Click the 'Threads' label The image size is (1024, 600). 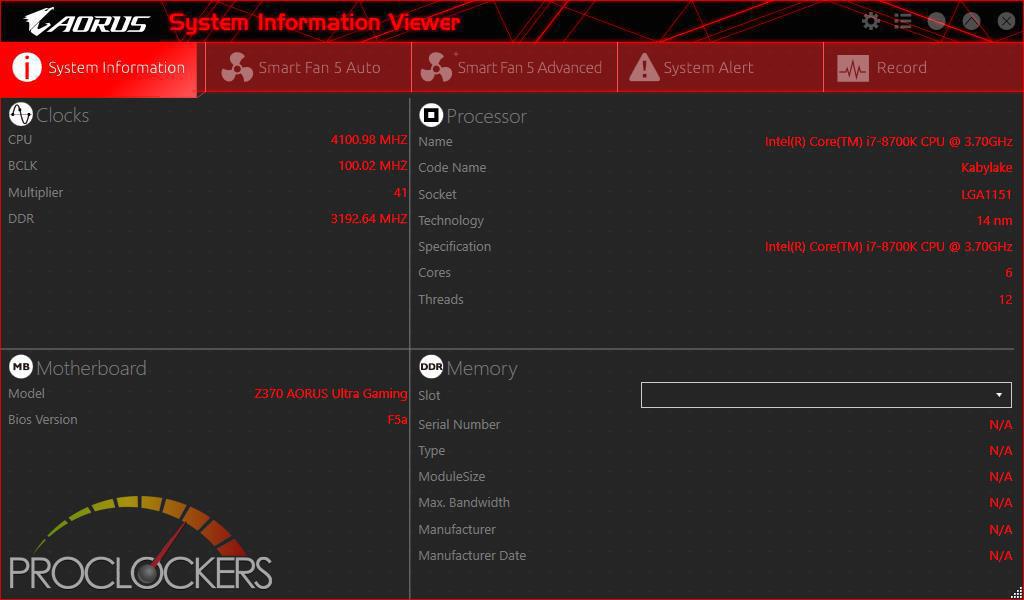(441, 300)
